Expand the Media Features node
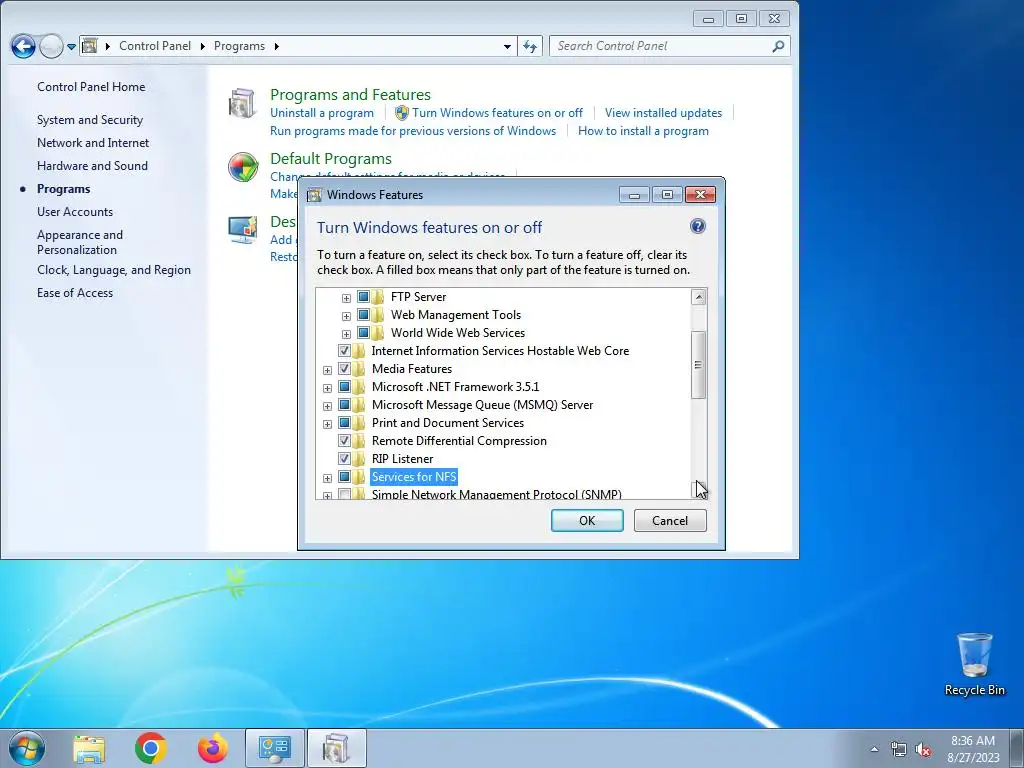Screen dimensions: 1024x768 tap(327, 370)
